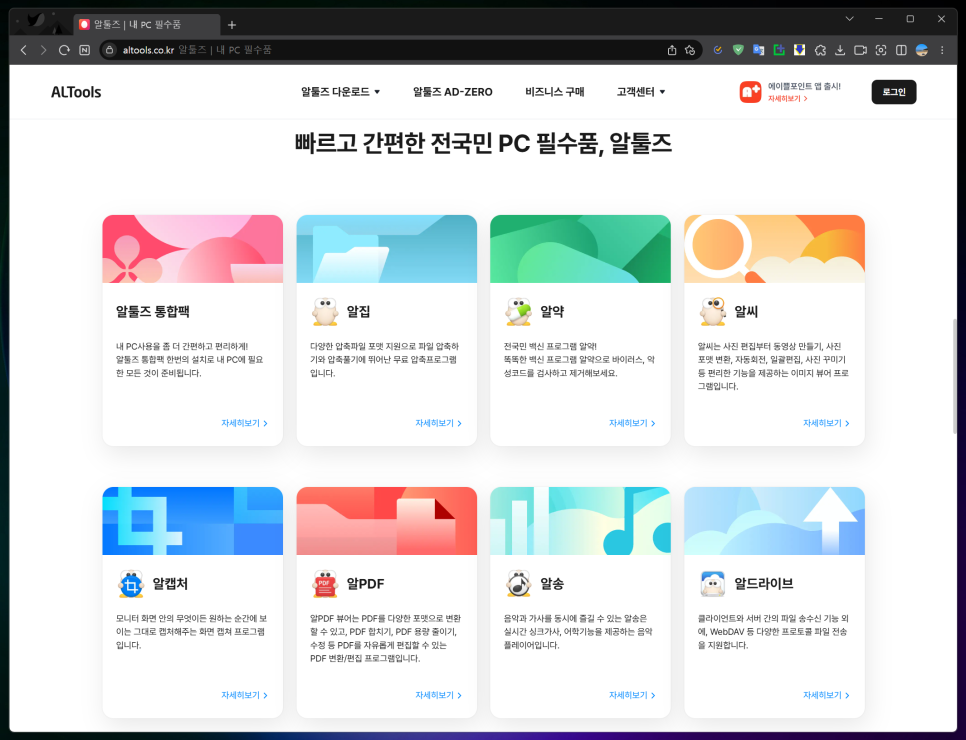Click the browser forward arrow
The image size is (966, 740).
pos(43,50)
